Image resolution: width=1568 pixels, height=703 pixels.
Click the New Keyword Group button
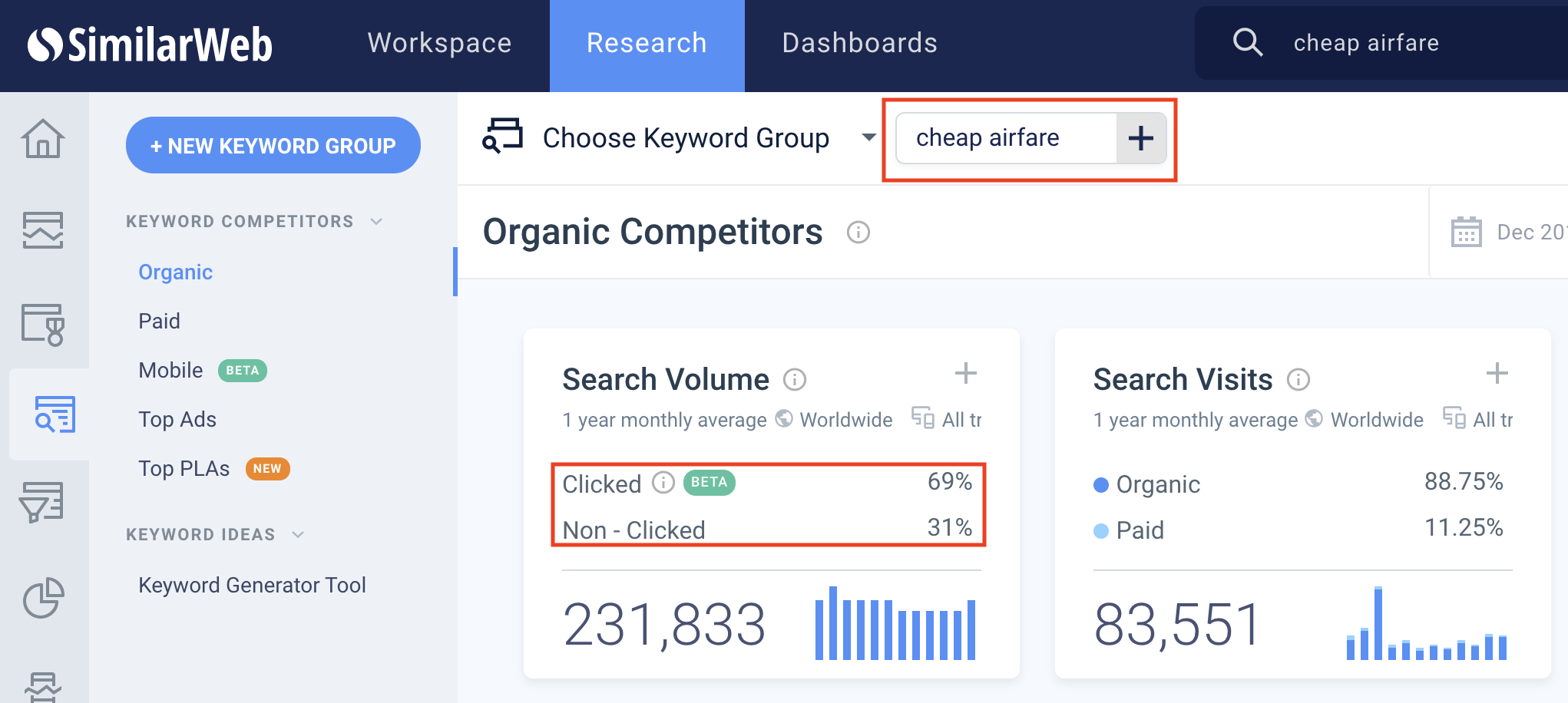(273, 145)
